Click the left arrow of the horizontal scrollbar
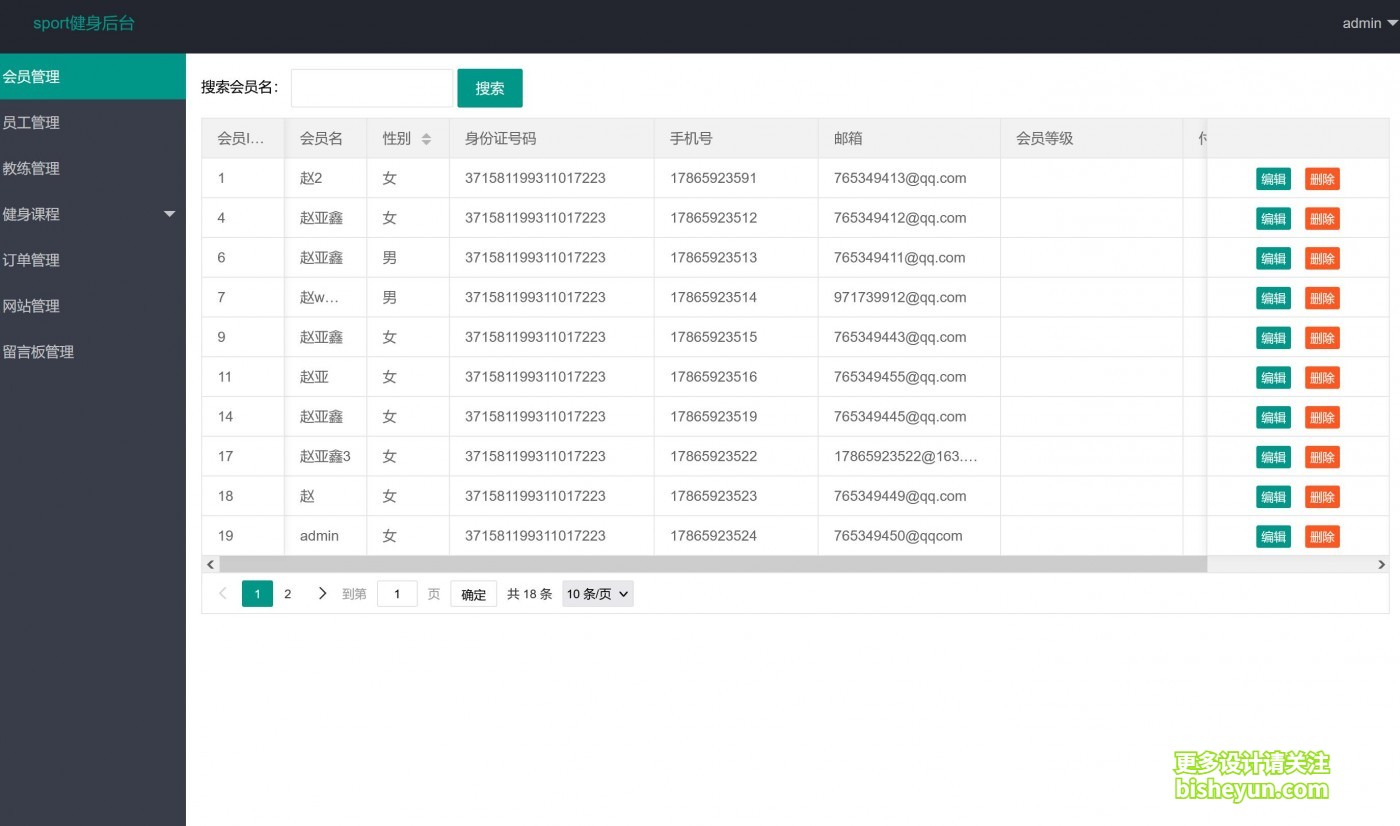The height and width of the screenshot is (826, 1400). [210, 564]
